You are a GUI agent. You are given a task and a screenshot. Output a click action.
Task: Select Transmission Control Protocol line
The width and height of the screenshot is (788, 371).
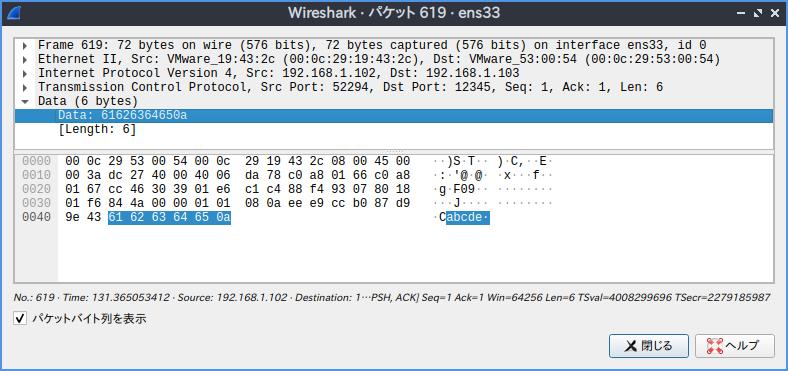click(393, 87)
